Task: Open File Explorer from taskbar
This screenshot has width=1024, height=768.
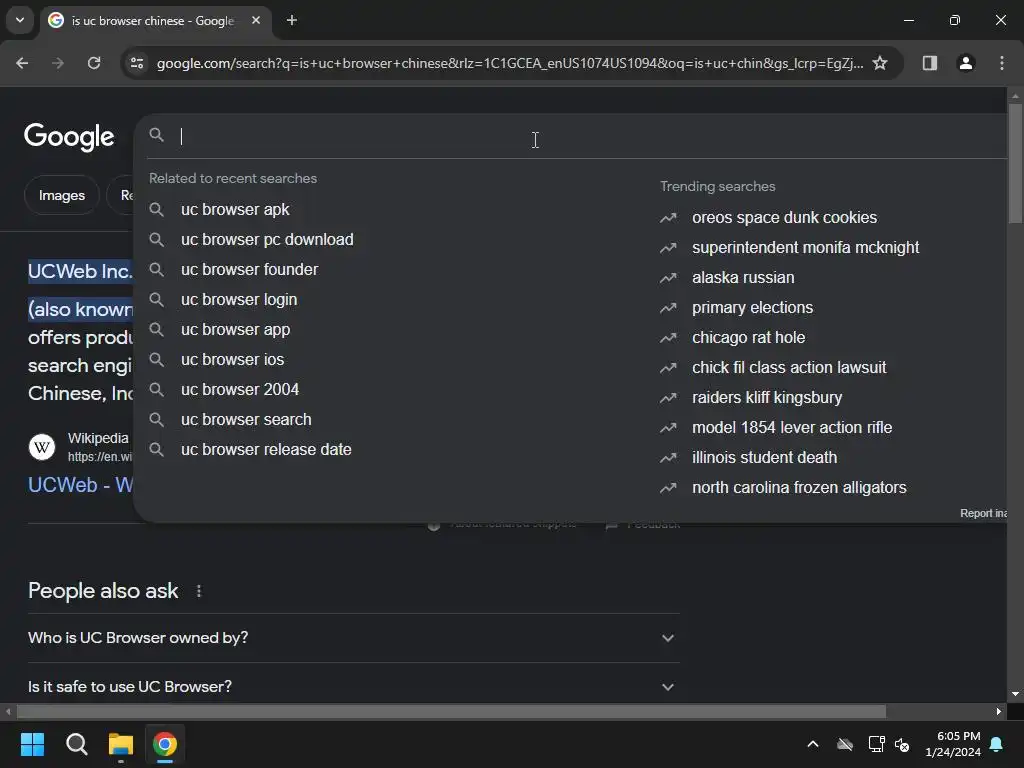Action: point(121,744)
